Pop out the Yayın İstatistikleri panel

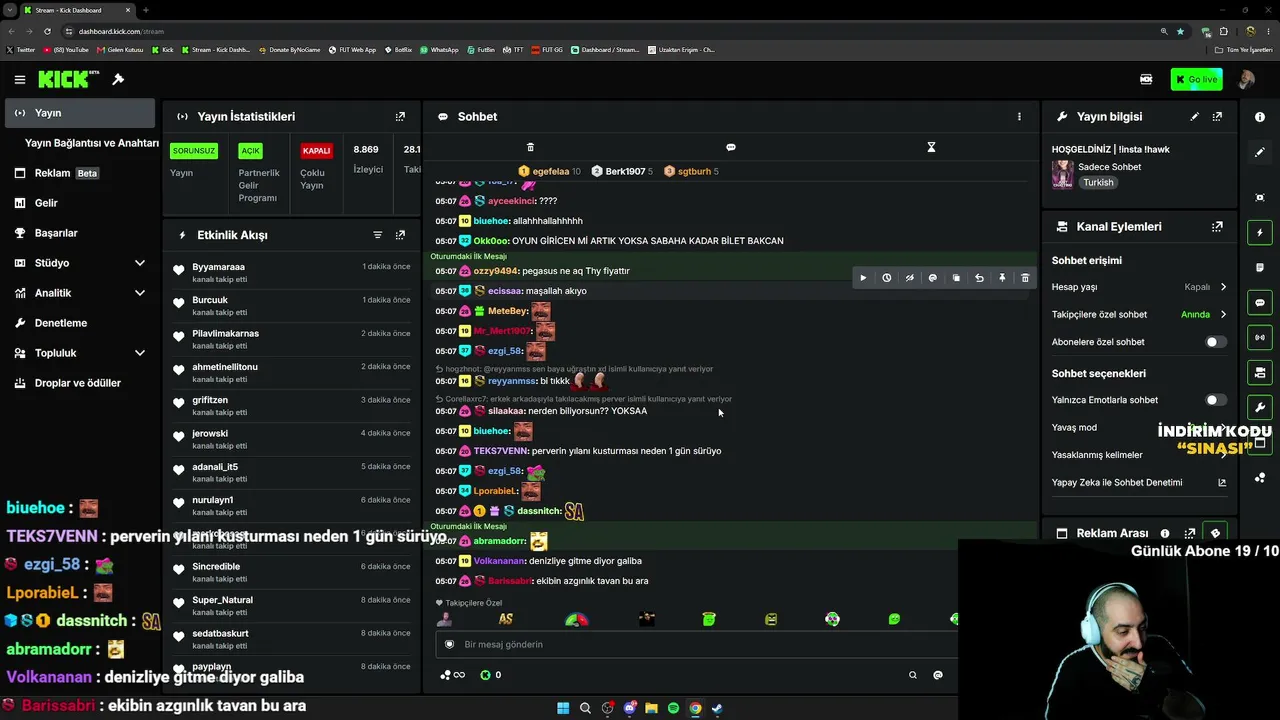point(400,117)
